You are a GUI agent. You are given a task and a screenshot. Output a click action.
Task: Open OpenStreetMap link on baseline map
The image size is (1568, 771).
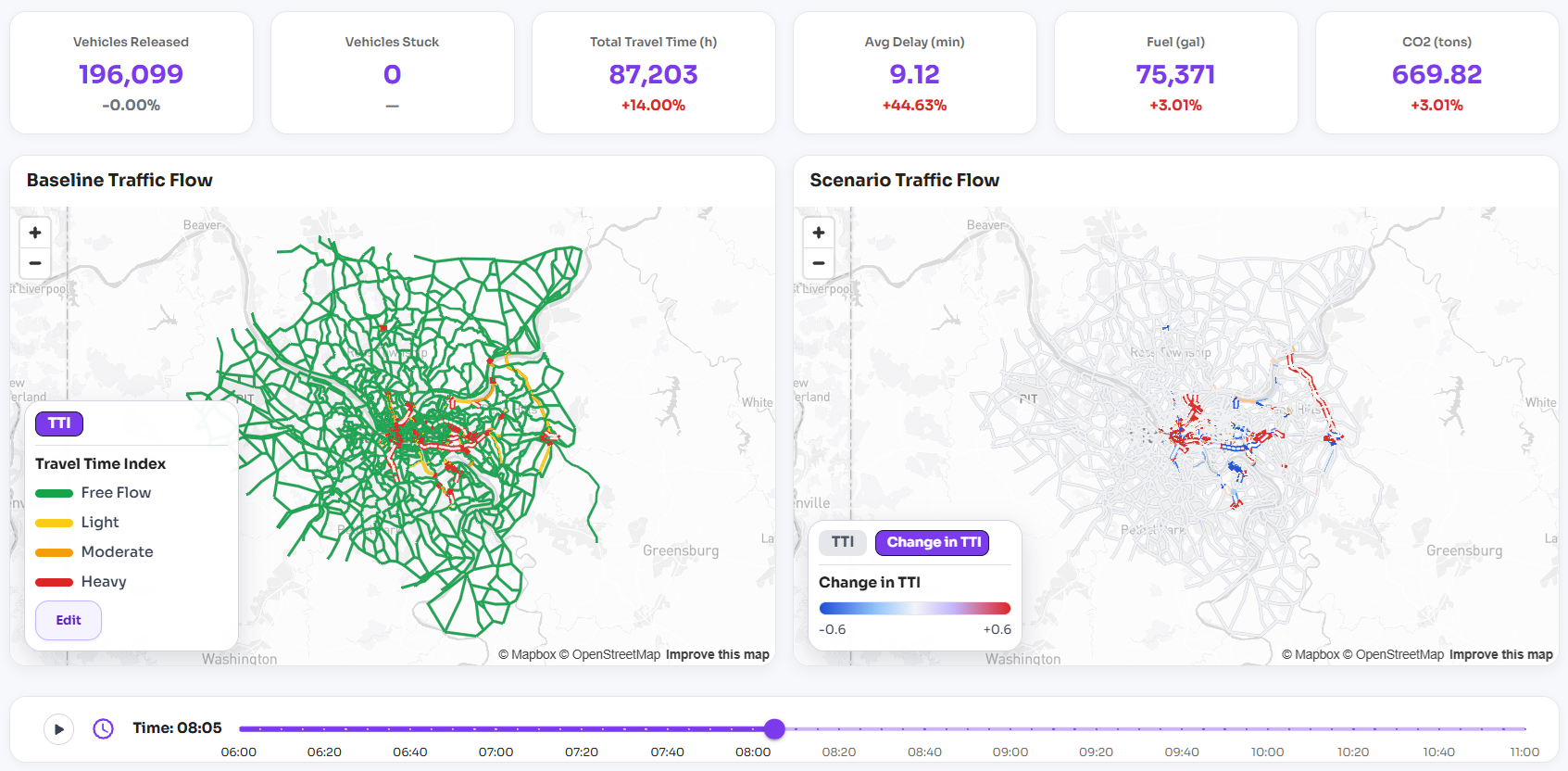click(609, 654)
